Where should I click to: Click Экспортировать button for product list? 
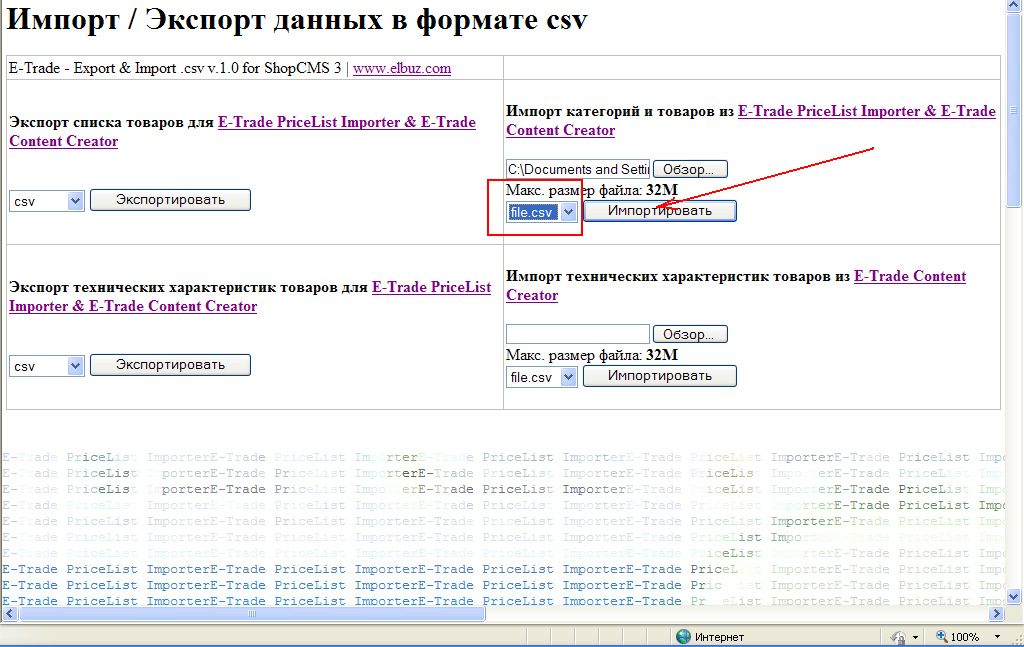pos(170,200)
